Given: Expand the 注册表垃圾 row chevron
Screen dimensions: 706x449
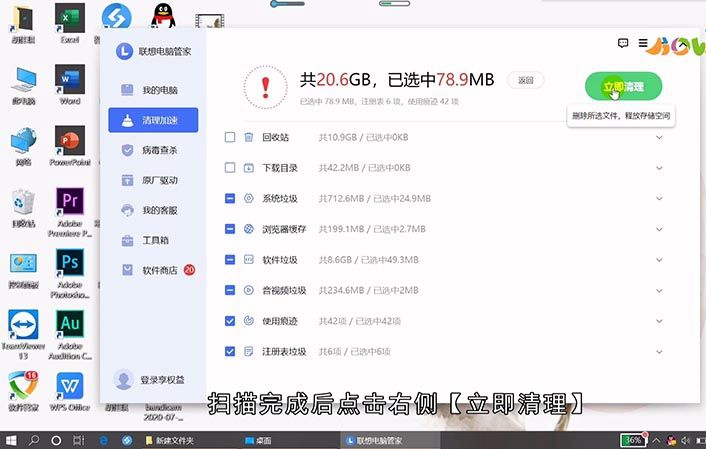Looking at the screenshot, I should point(659,352).
